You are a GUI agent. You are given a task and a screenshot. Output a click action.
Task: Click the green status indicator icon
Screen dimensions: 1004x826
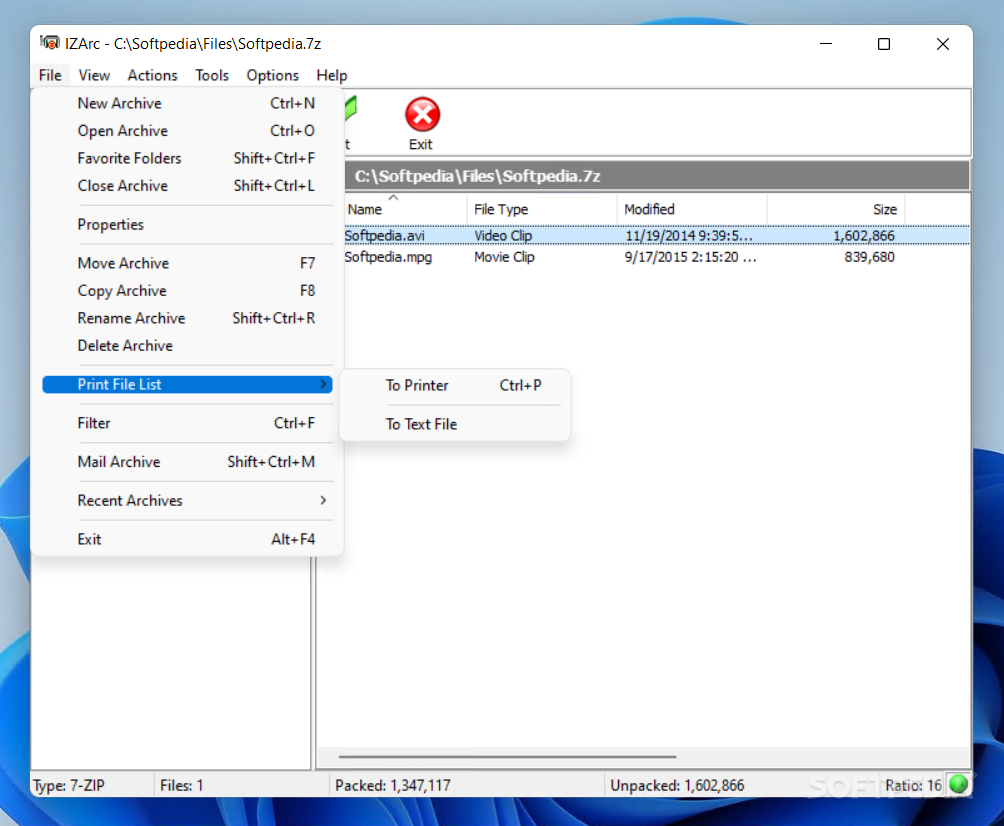(x=958, y=784)
